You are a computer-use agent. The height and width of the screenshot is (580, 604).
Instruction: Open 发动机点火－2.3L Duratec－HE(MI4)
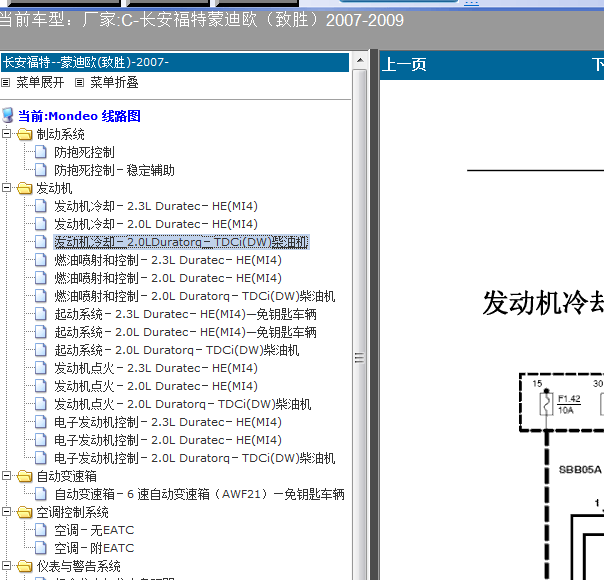[156, 368]
